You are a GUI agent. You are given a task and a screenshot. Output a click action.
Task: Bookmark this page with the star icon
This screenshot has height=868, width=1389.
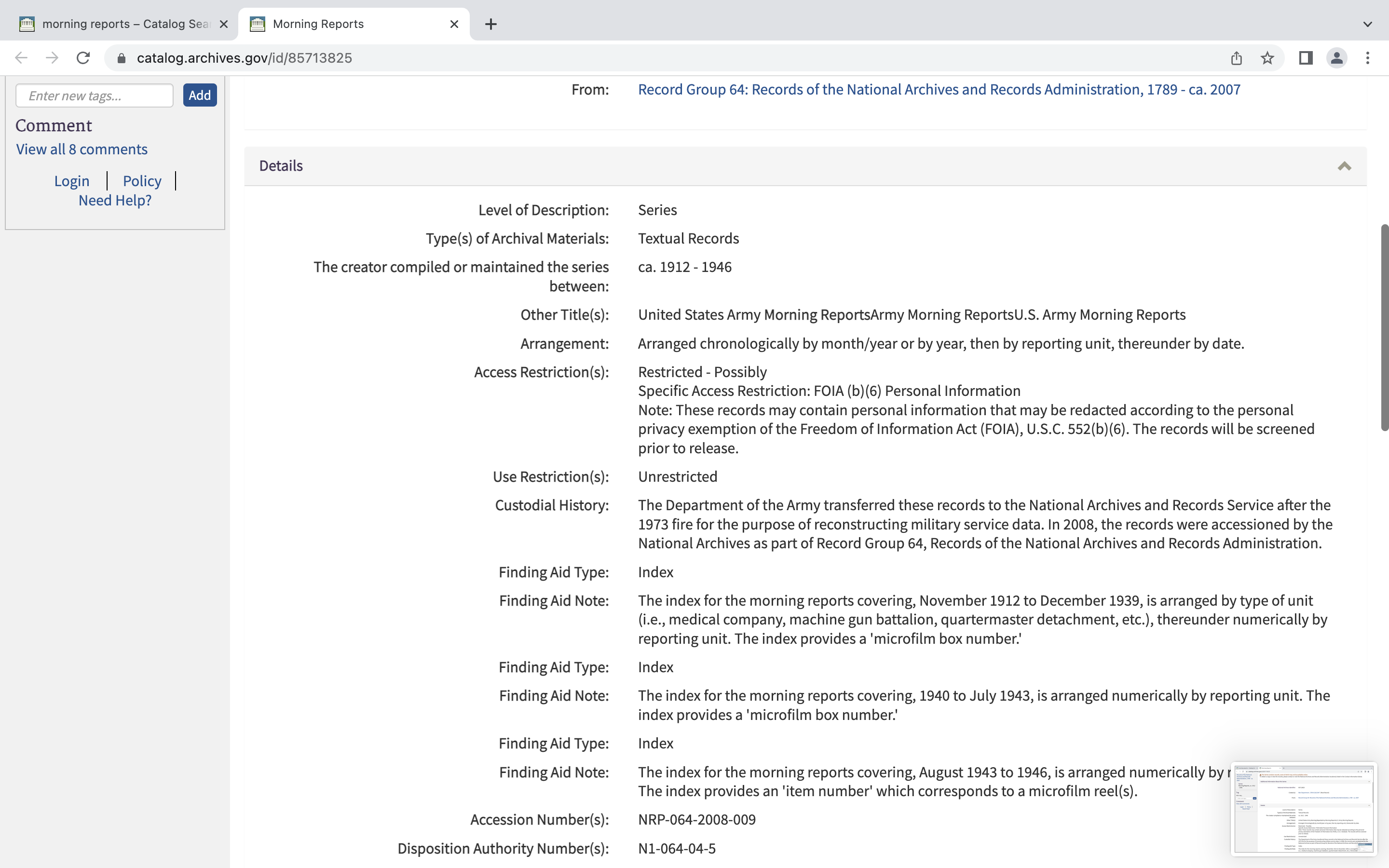1267,58
